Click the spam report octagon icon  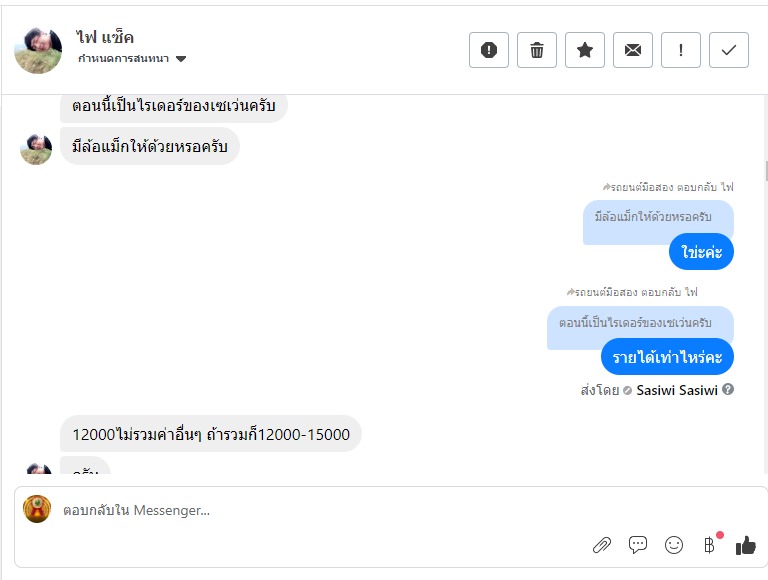coord(489,50)
